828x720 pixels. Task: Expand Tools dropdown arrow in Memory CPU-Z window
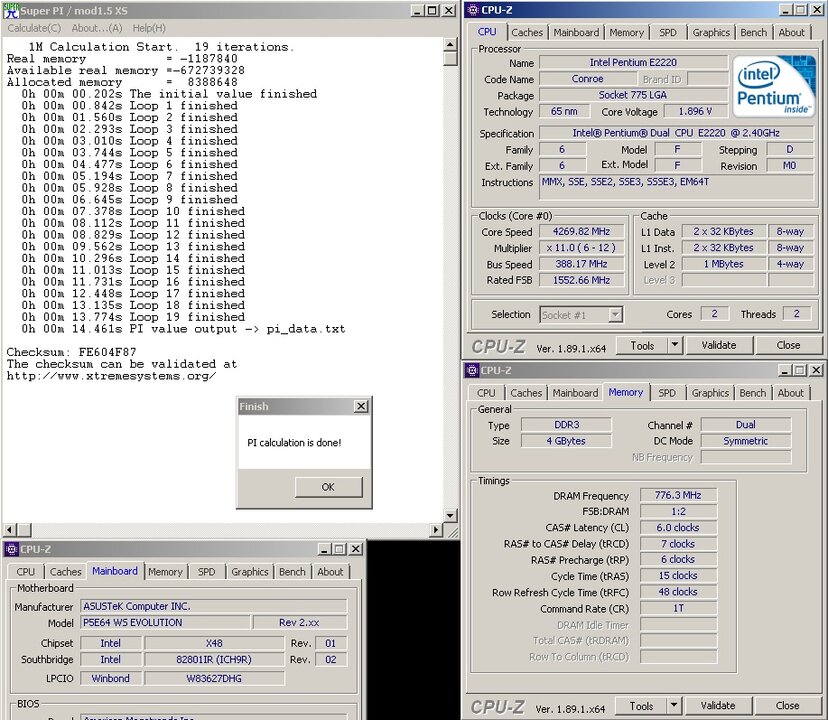pyautogui.click(x=674, y=706)
